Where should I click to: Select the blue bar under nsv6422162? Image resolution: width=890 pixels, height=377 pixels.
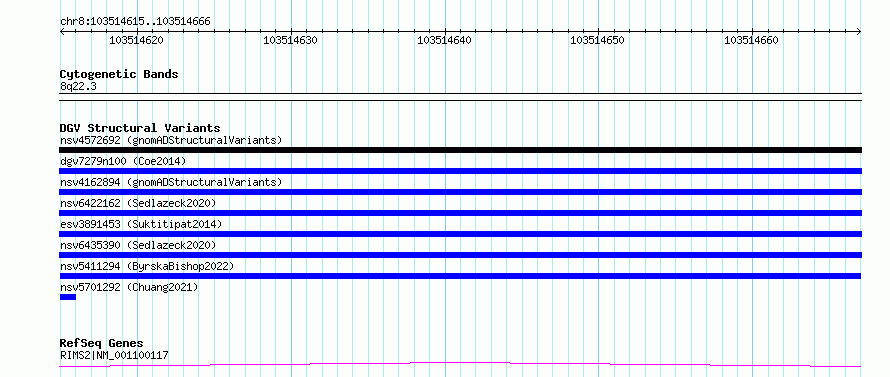(x=460, y=213)
